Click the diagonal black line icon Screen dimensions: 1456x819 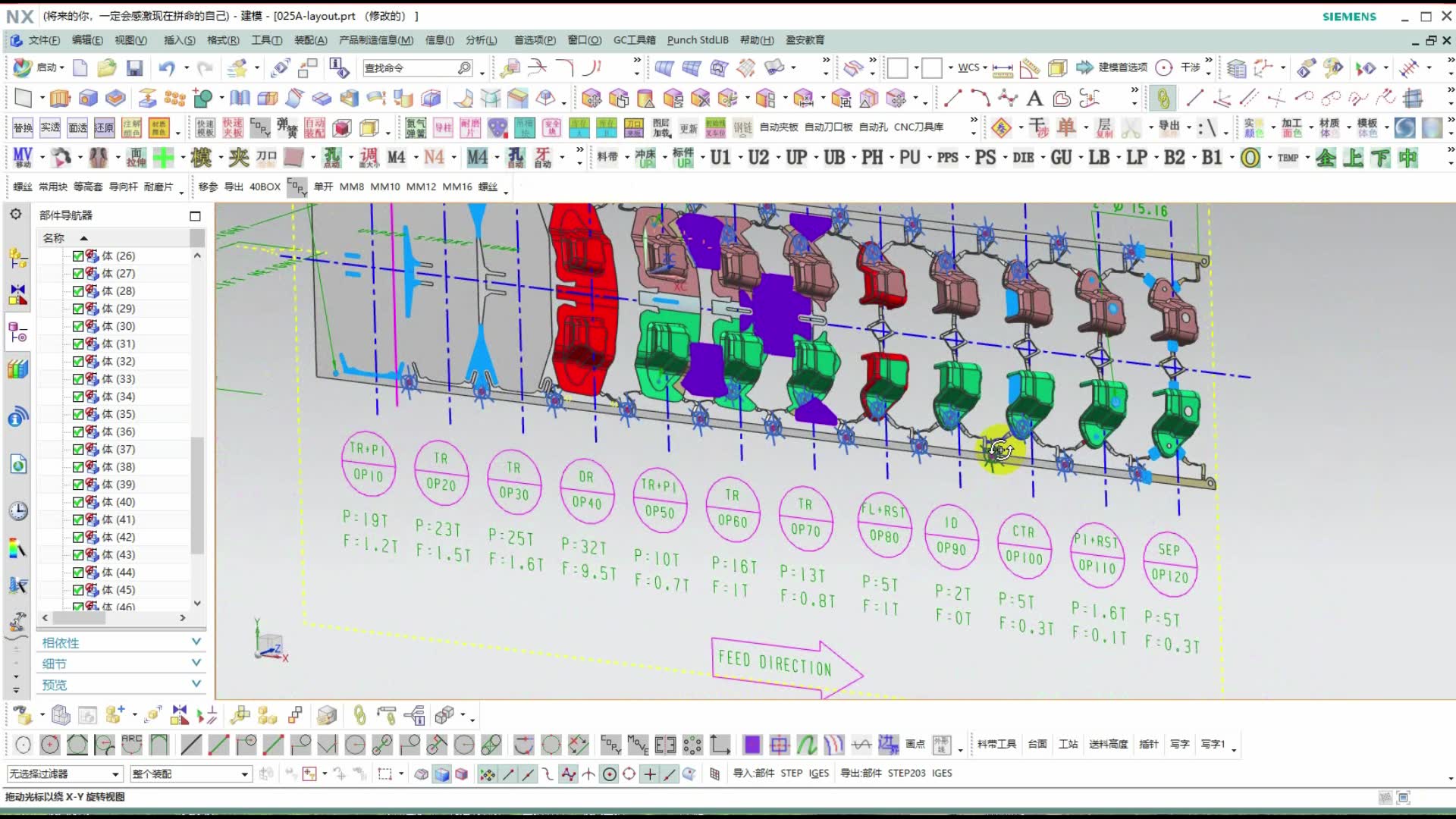(x=191, y=745)
